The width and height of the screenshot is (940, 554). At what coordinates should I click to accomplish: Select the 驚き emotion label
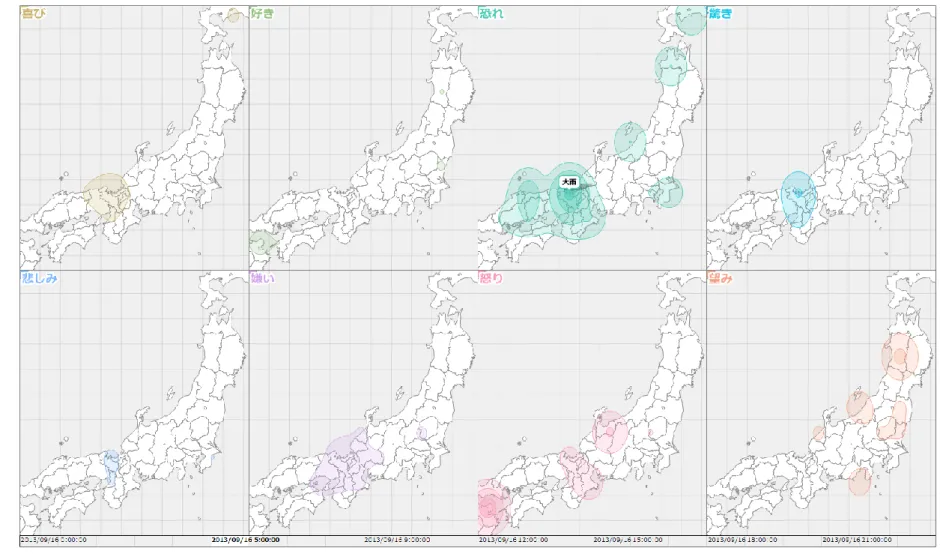(721, 13)
